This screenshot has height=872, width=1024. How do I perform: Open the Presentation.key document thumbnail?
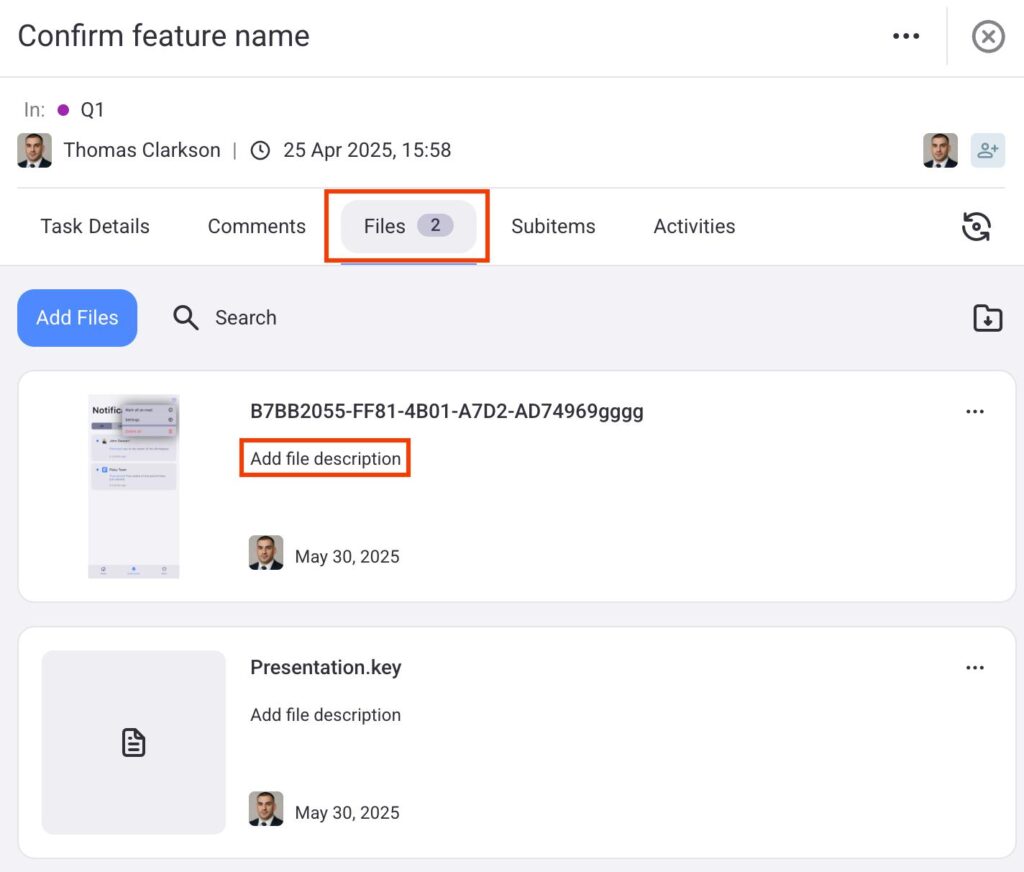[133, 742]
